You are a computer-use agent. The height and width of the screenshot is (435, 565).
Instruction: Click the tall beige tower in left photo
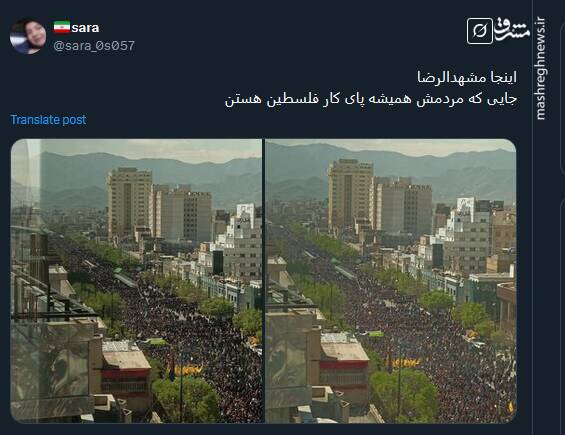point(129,204)
